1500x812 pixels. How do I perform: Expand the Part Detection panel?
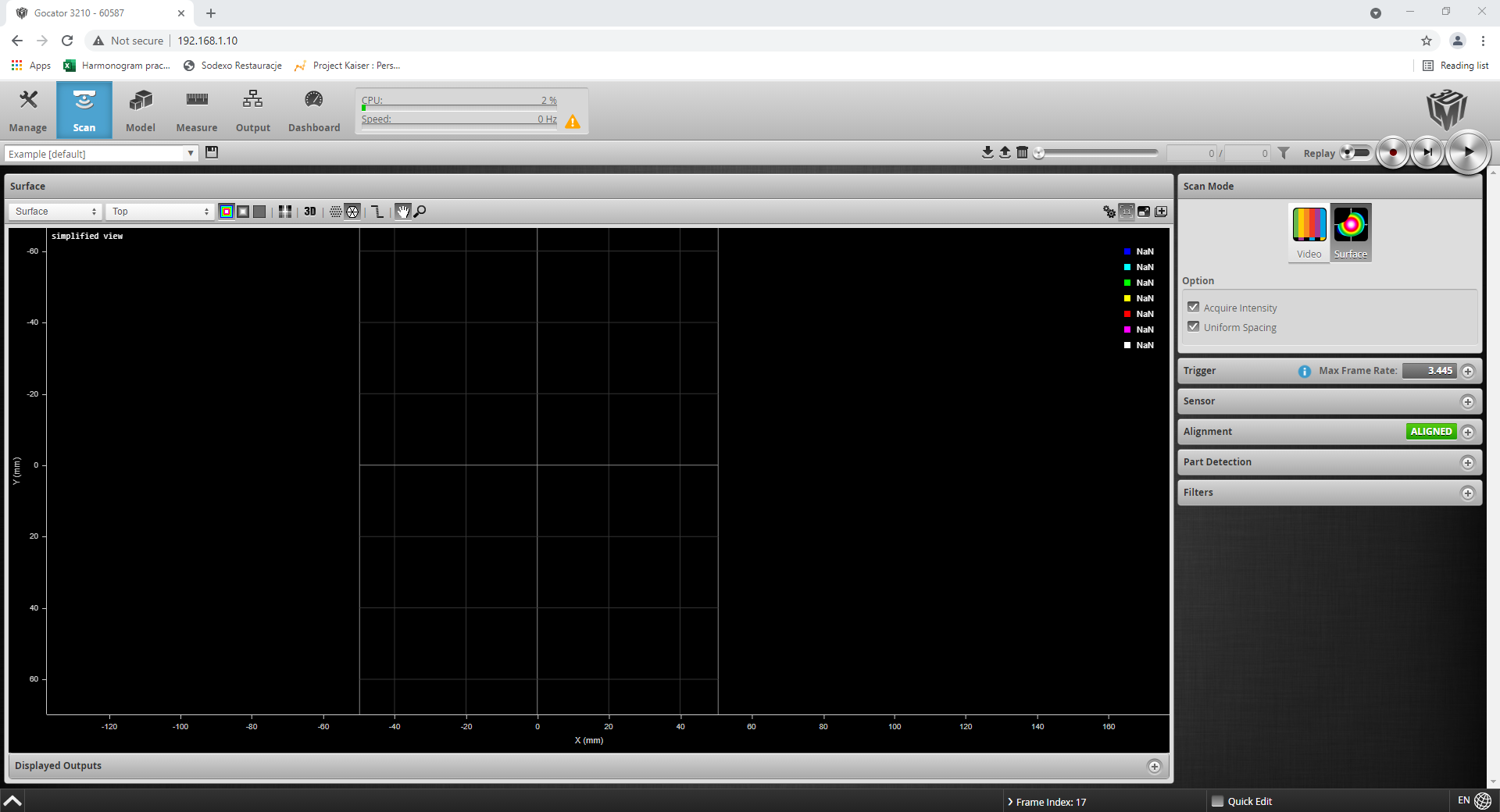(1467, 463)
